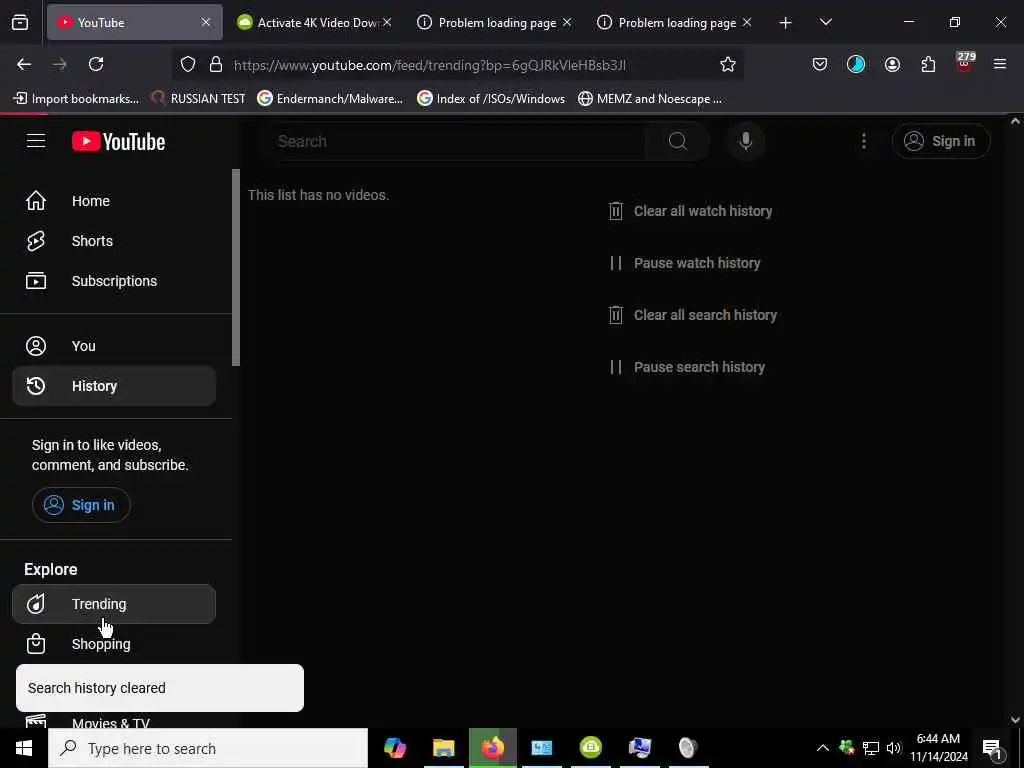Click taskbar Type here to search box
The width and height of the screenshot is (1024, 768).
pyautogui.click(x=208, y=748)
